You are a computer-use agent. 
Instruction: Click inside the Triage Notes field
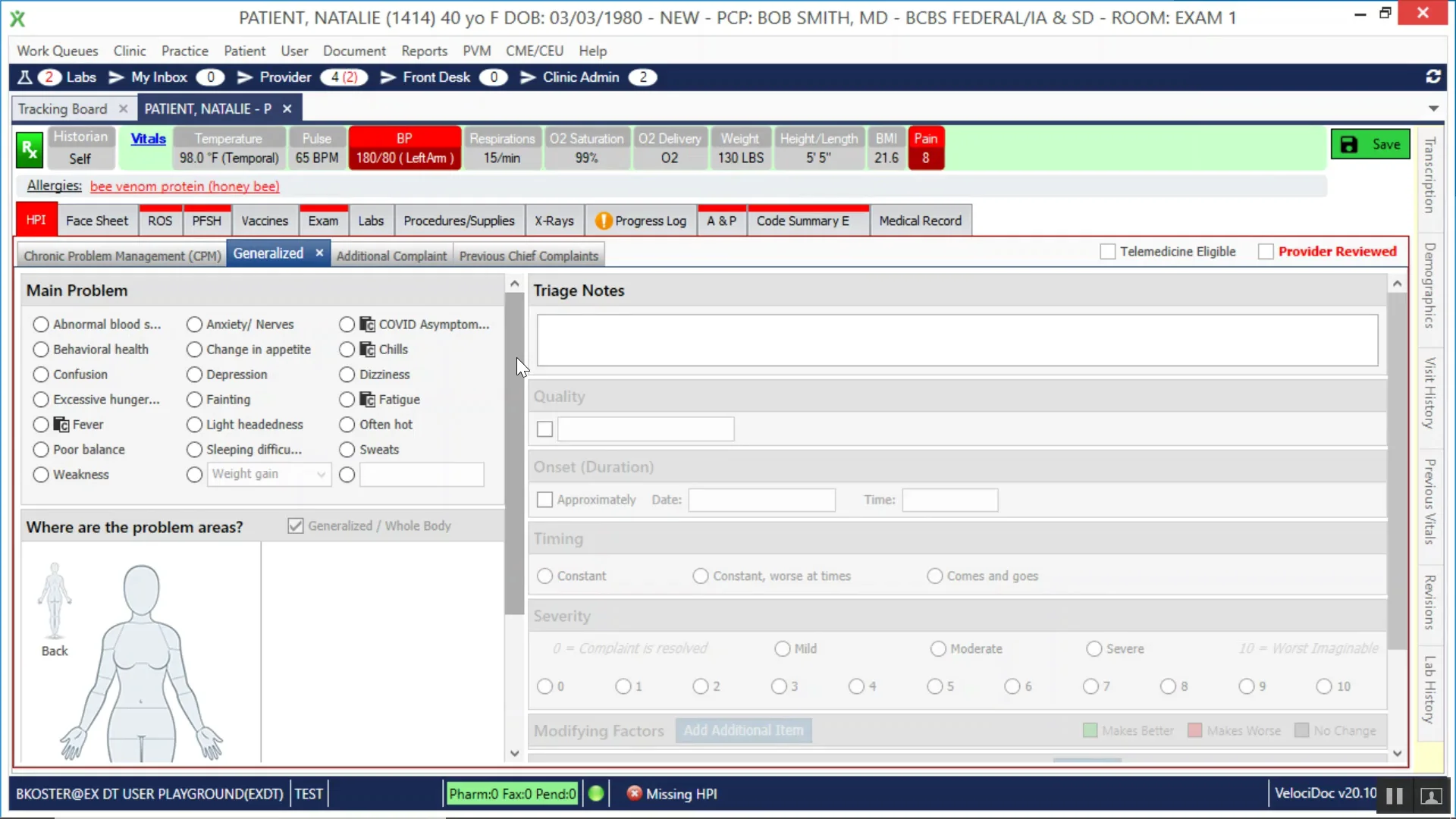tap(955, 340)
